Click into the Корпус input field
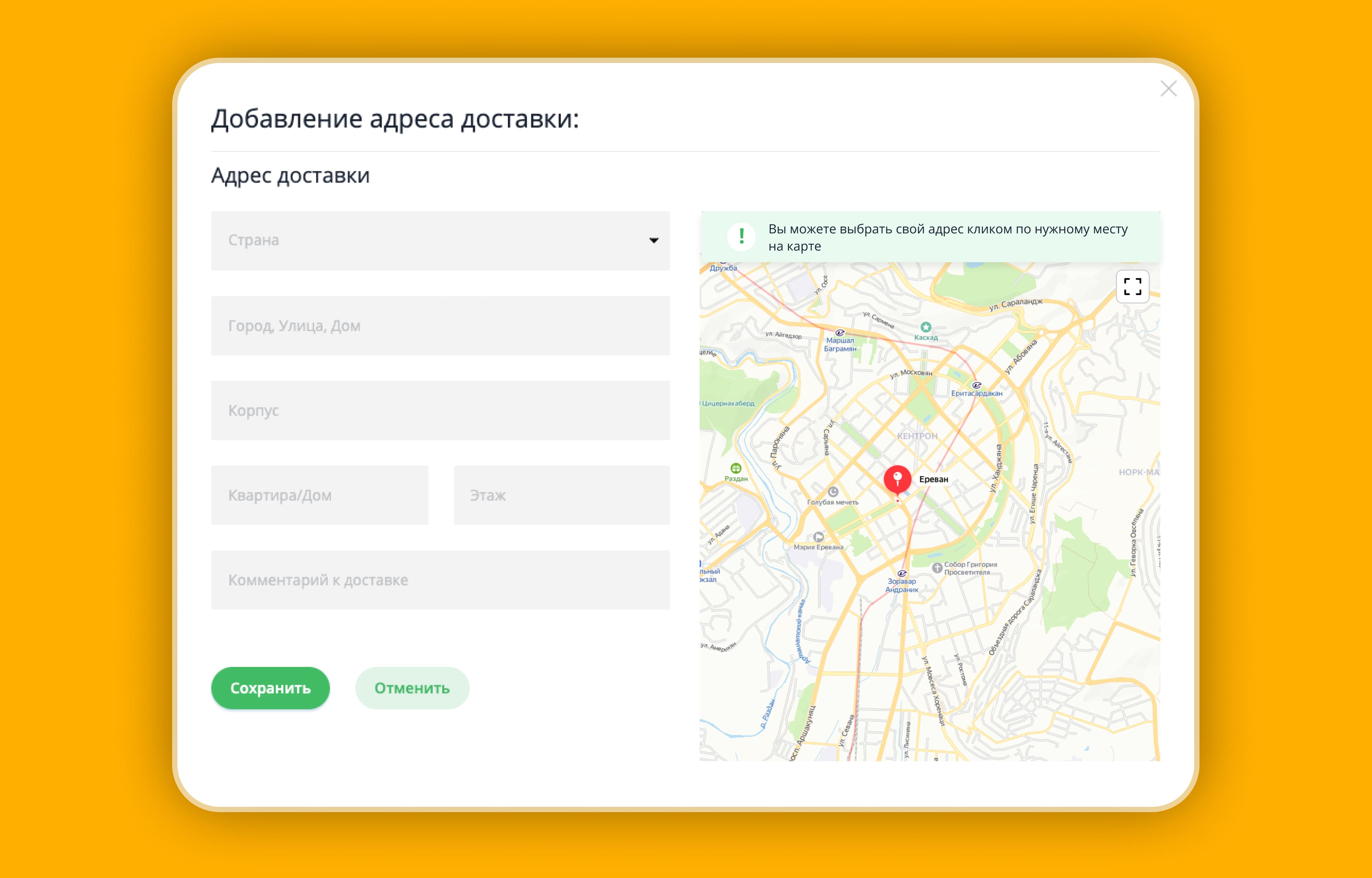The image size is (1372, 878). point(440,410)
